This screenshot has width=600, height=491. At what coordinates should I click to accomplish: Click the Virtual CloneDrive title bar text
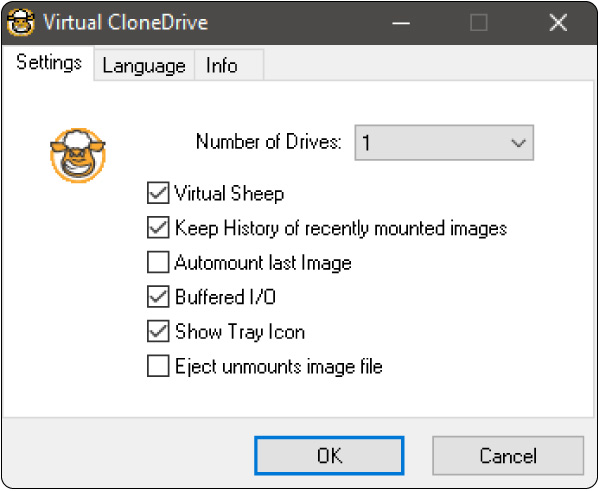(x=126, y=23)
